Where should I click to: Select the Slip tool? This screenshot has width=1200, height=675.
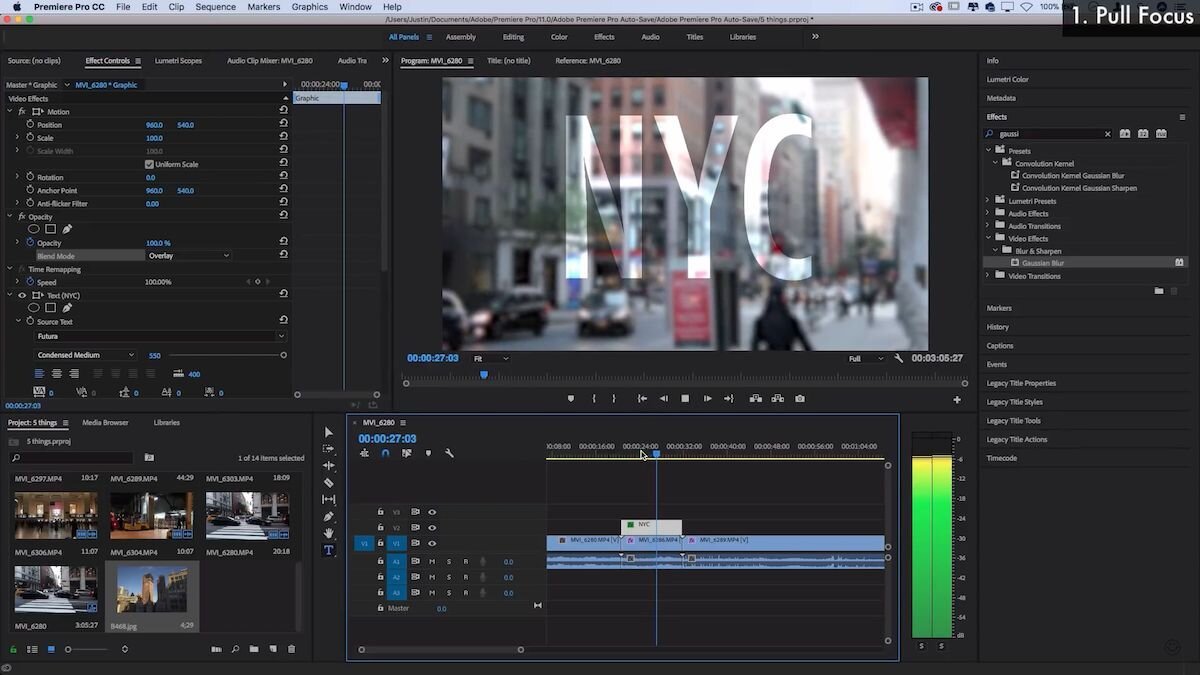(329, 500)
